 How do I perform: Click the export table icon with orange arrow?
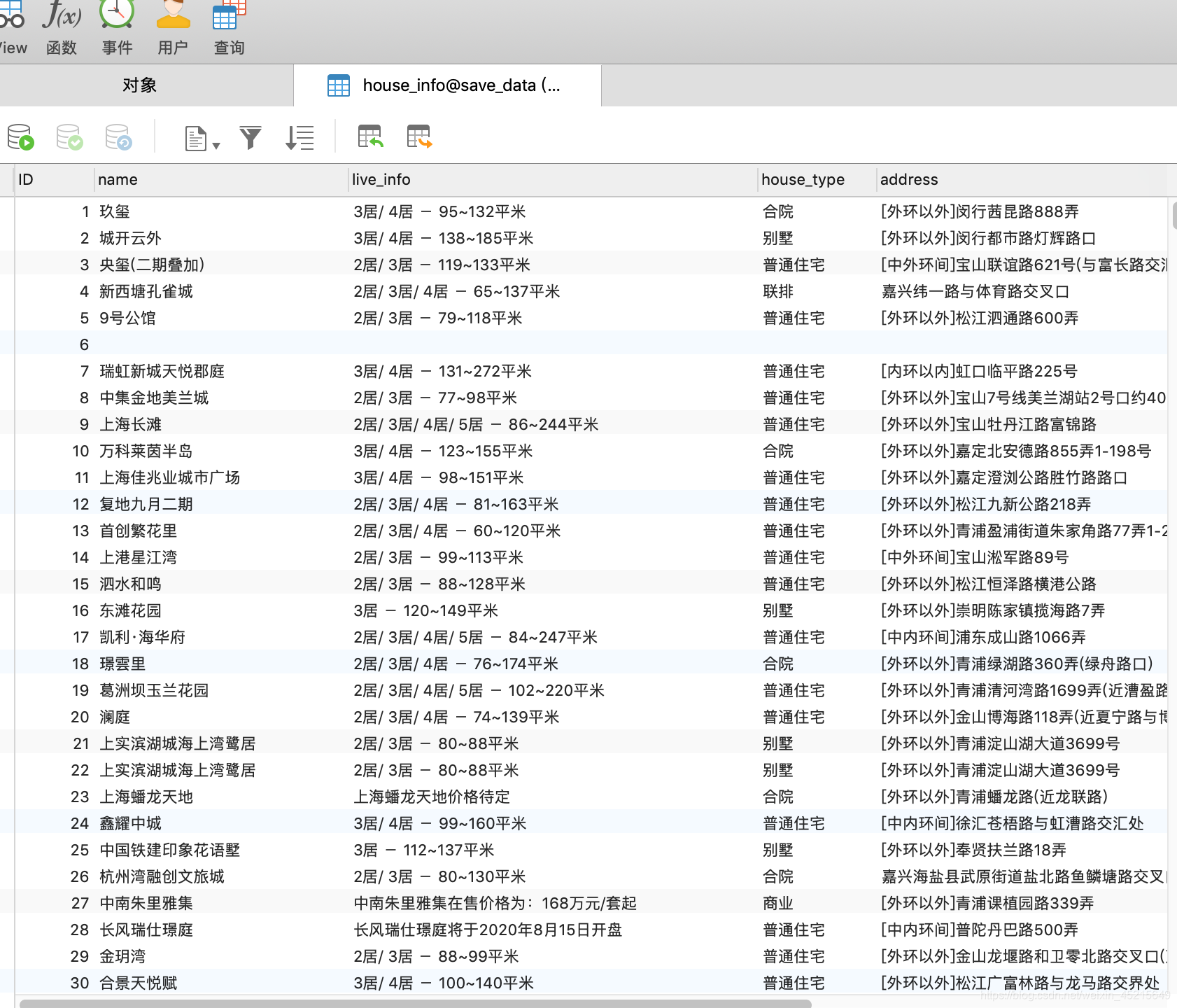coord(419,136)
